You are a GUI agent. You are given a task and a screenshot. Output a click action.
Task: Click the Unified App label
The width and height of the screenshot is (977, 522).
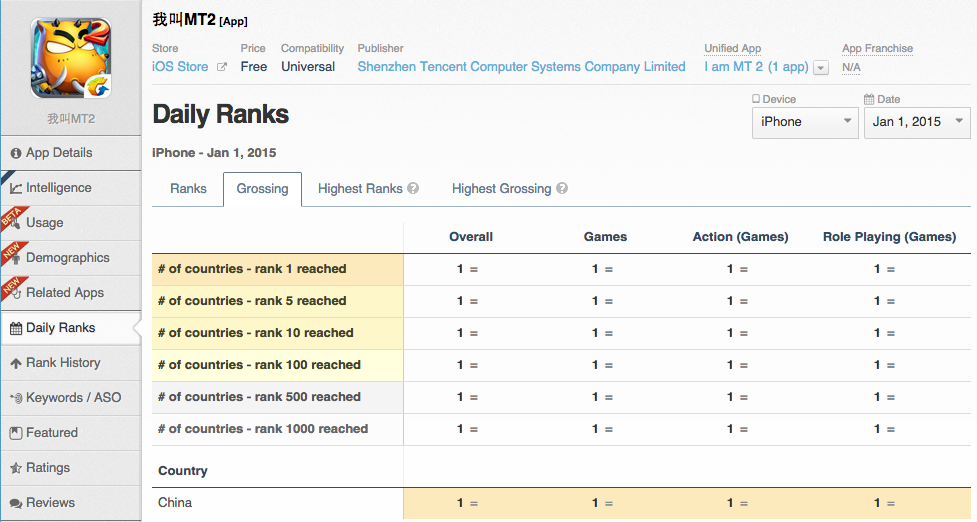click(733, 49)
